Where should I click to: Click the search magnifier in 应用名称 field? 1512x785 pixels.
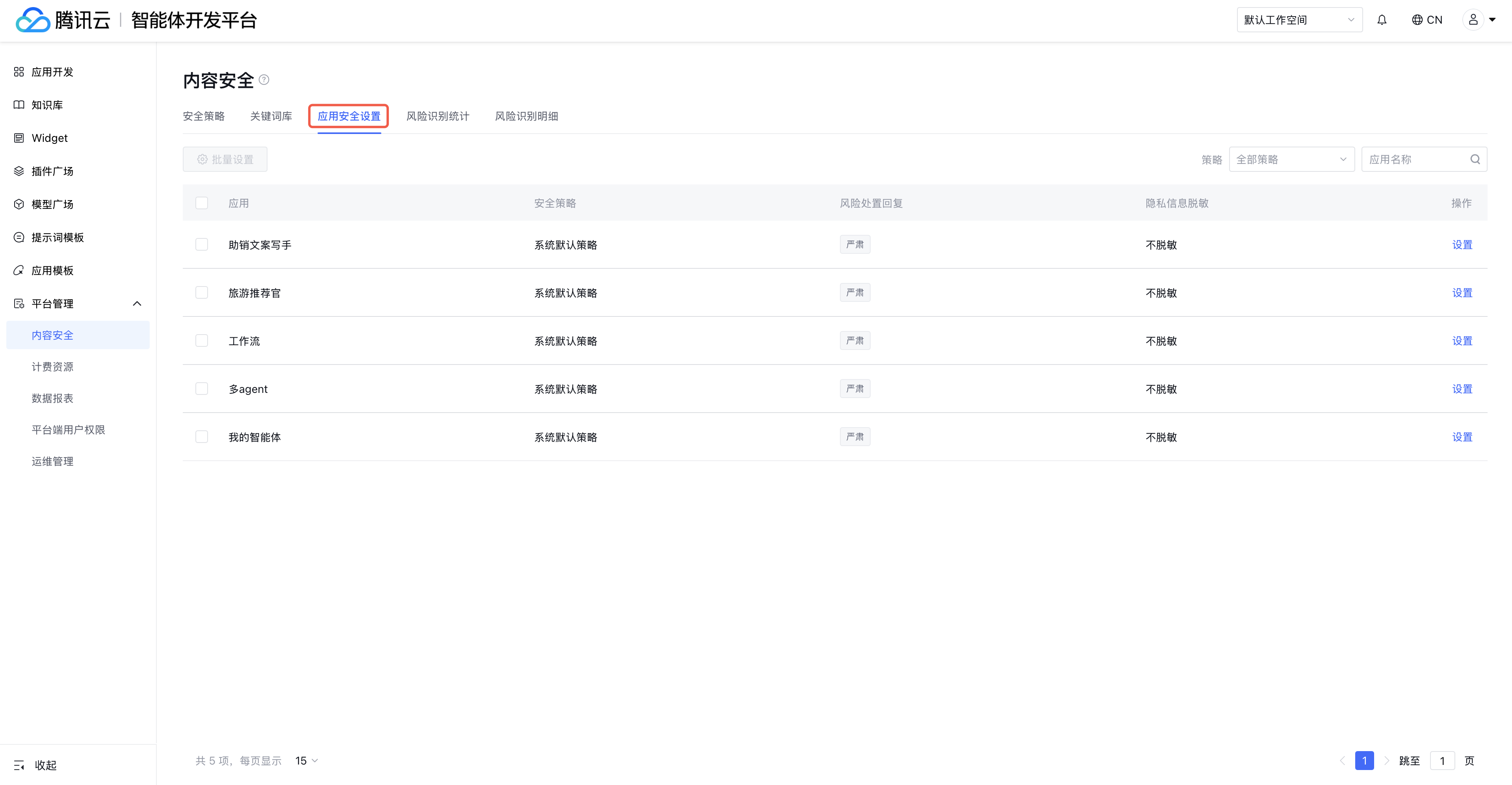[x=1475, y=160]
